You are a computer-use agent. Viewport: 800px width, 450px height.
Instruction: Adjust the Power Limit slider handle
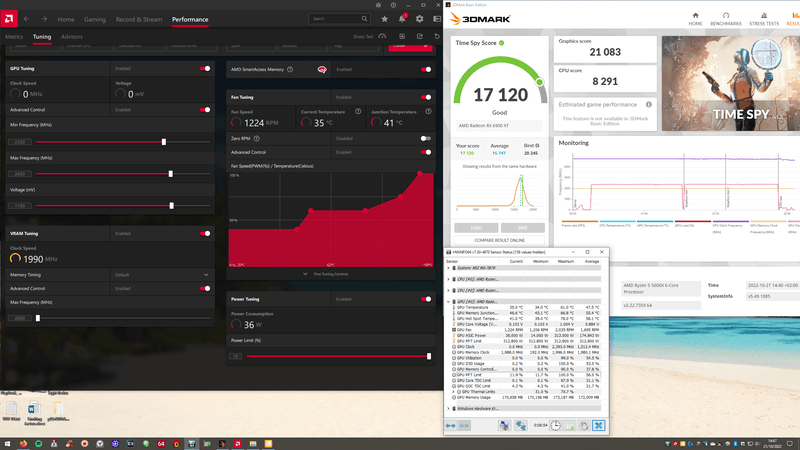[429, 356]
